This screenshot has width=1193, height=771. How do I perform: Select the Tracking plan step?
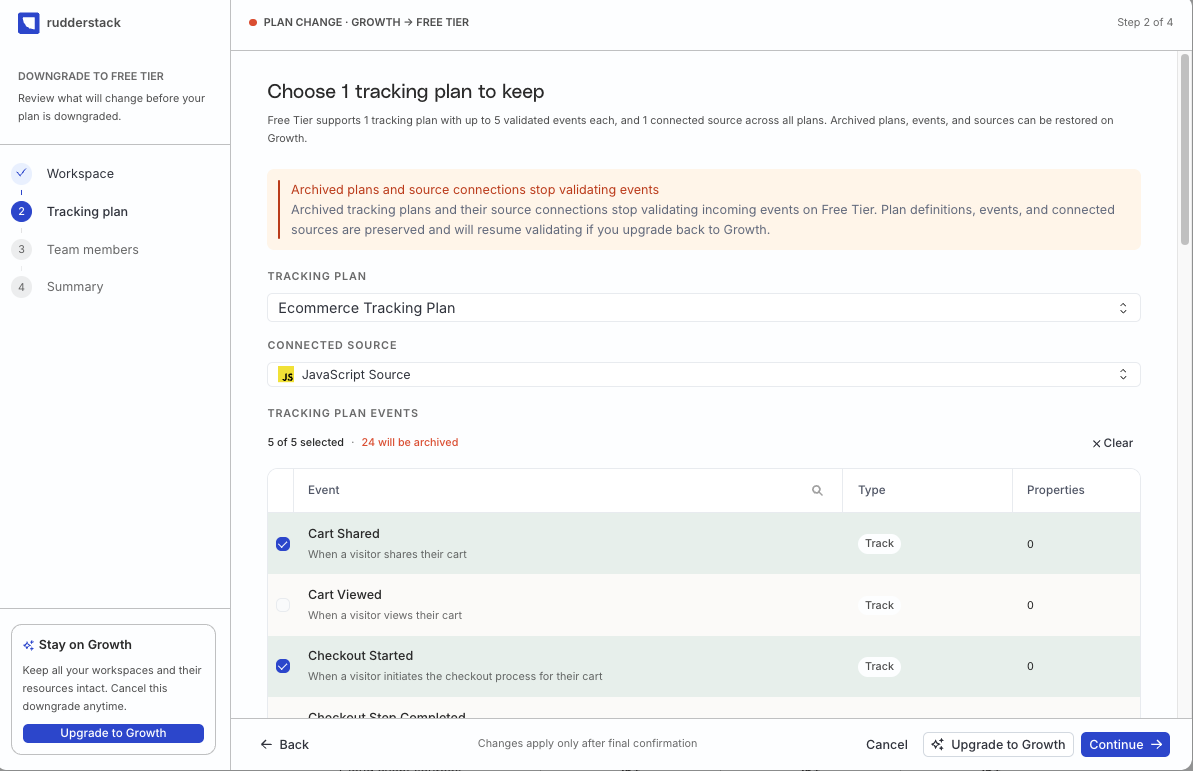[87, 212]
